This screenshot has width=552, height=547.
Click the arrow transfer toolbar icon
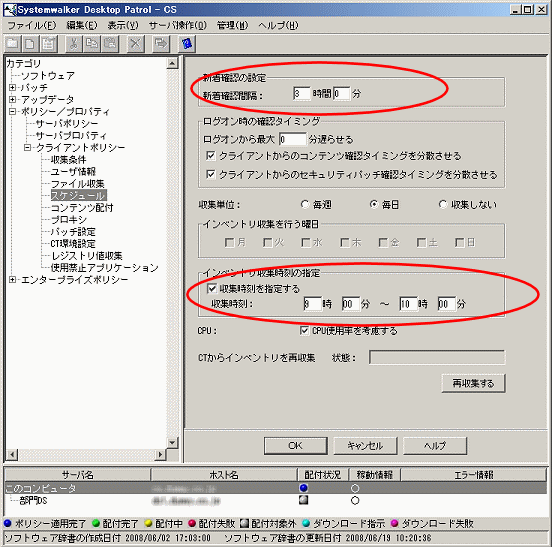point(161,44)
